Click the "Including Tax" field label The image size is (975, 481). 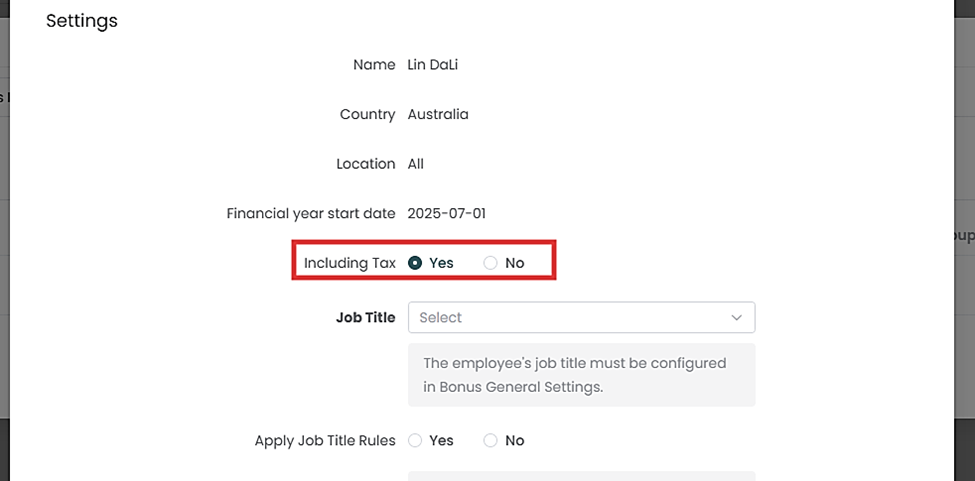(350, 263)
